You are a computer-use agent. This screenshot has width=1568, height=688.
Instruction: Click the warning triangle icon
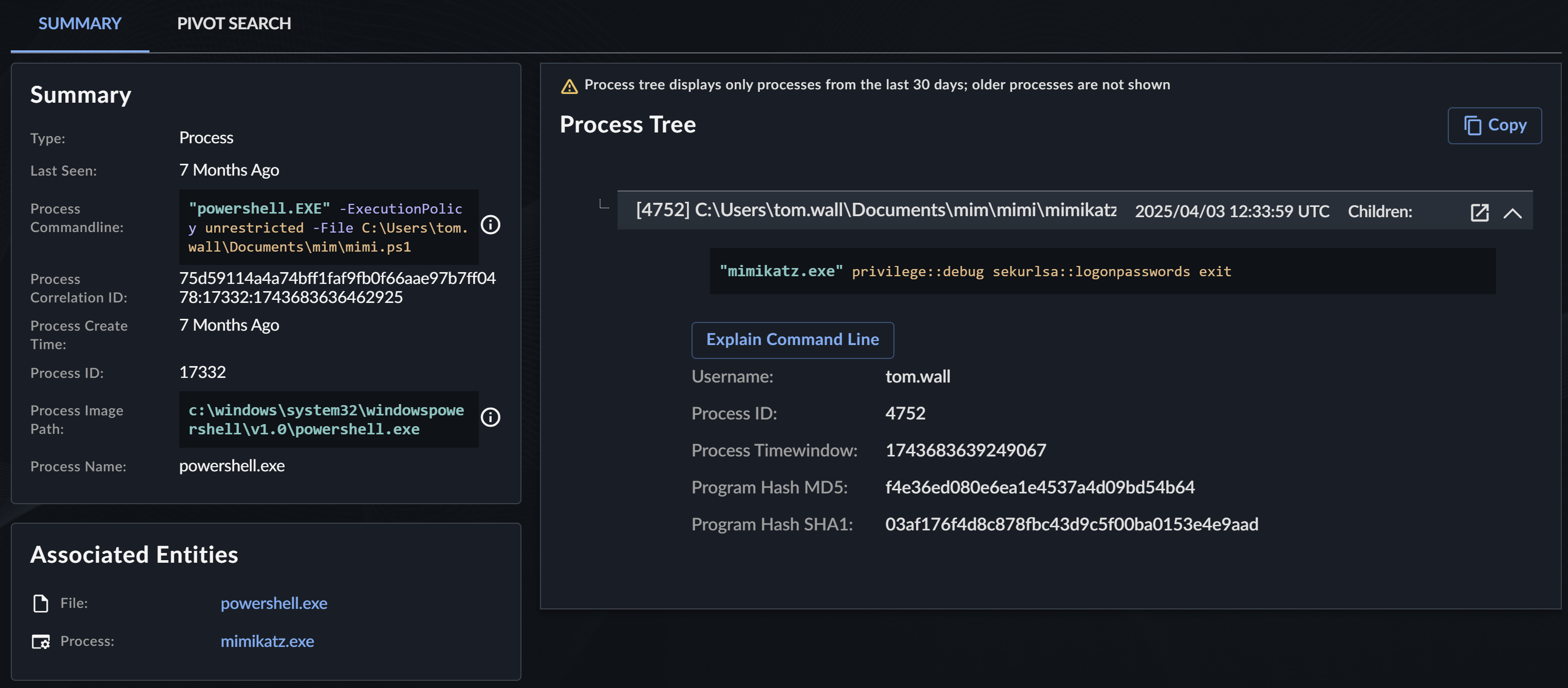pyautogui.click(x=569, y=86)
